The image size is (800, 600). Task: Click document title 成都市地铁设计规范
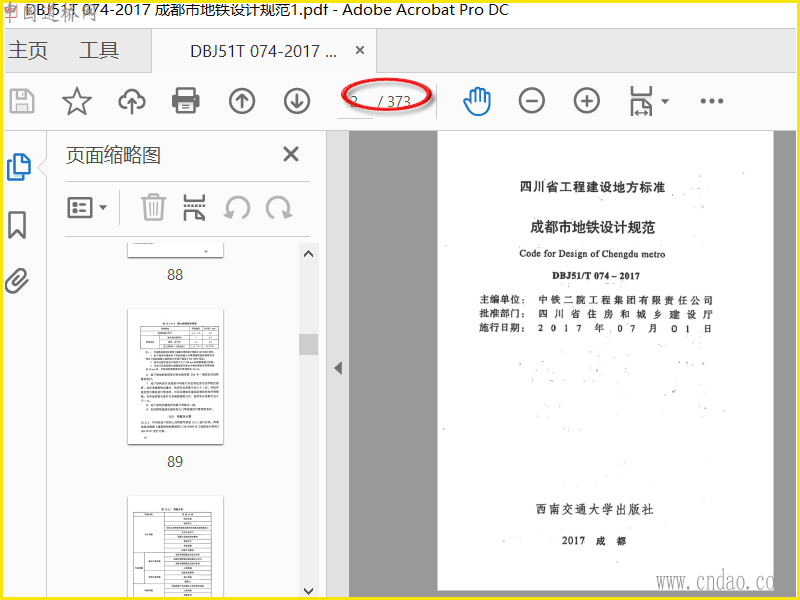point(592,227)
